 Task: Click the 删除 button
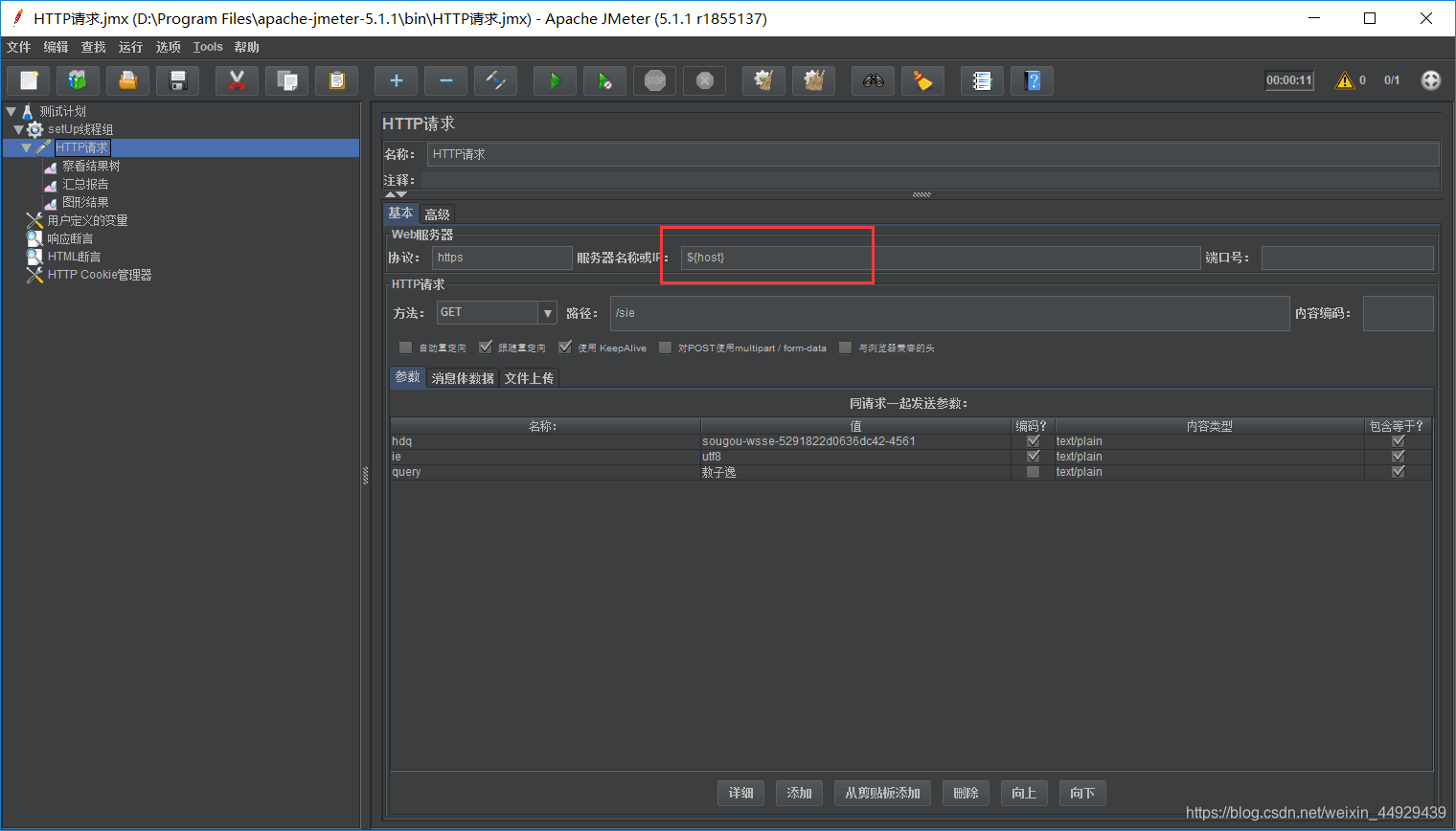[x=966, y=793]
